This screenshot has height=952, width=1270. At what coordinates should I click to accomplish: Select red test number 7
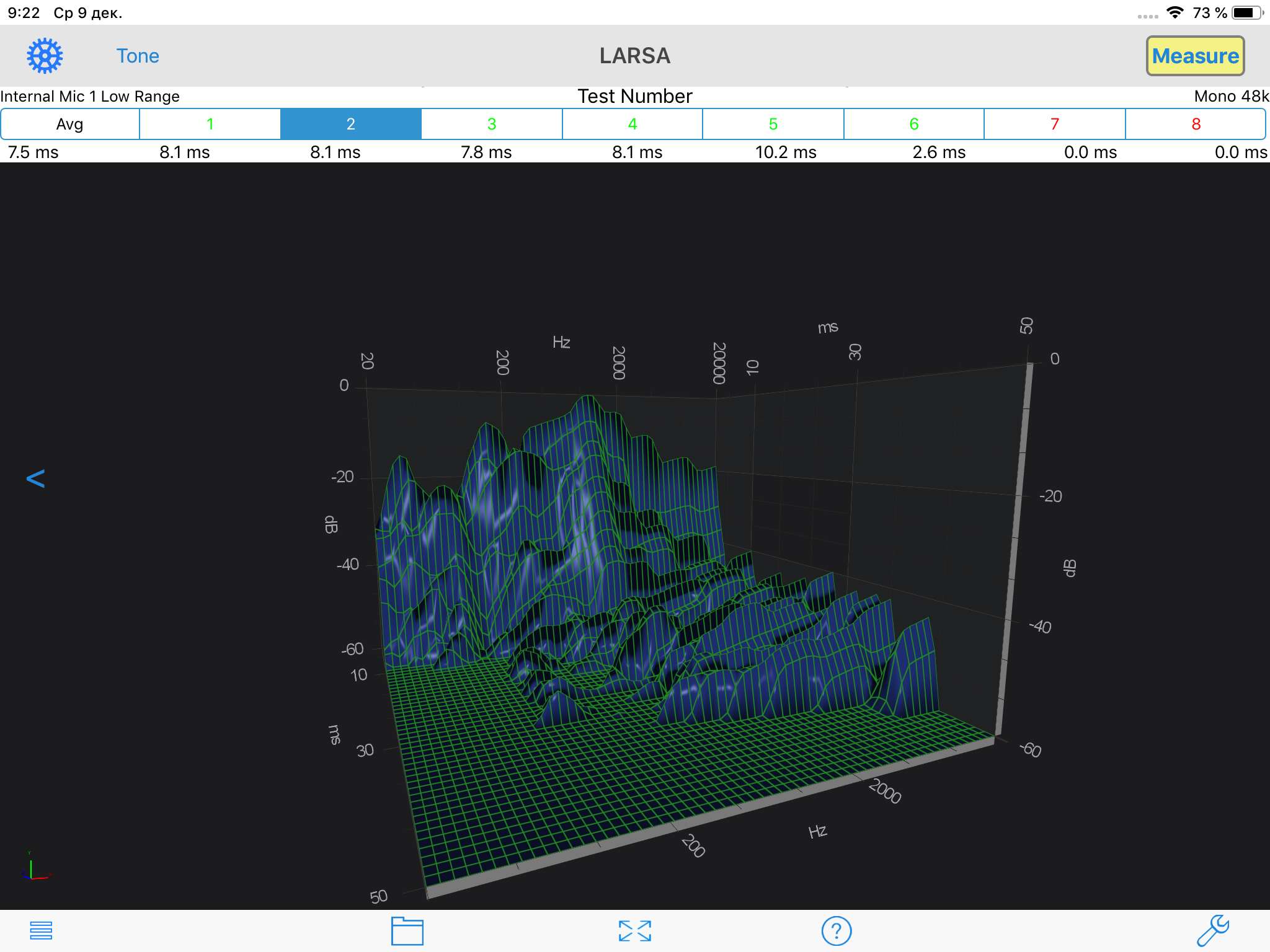1055,124
